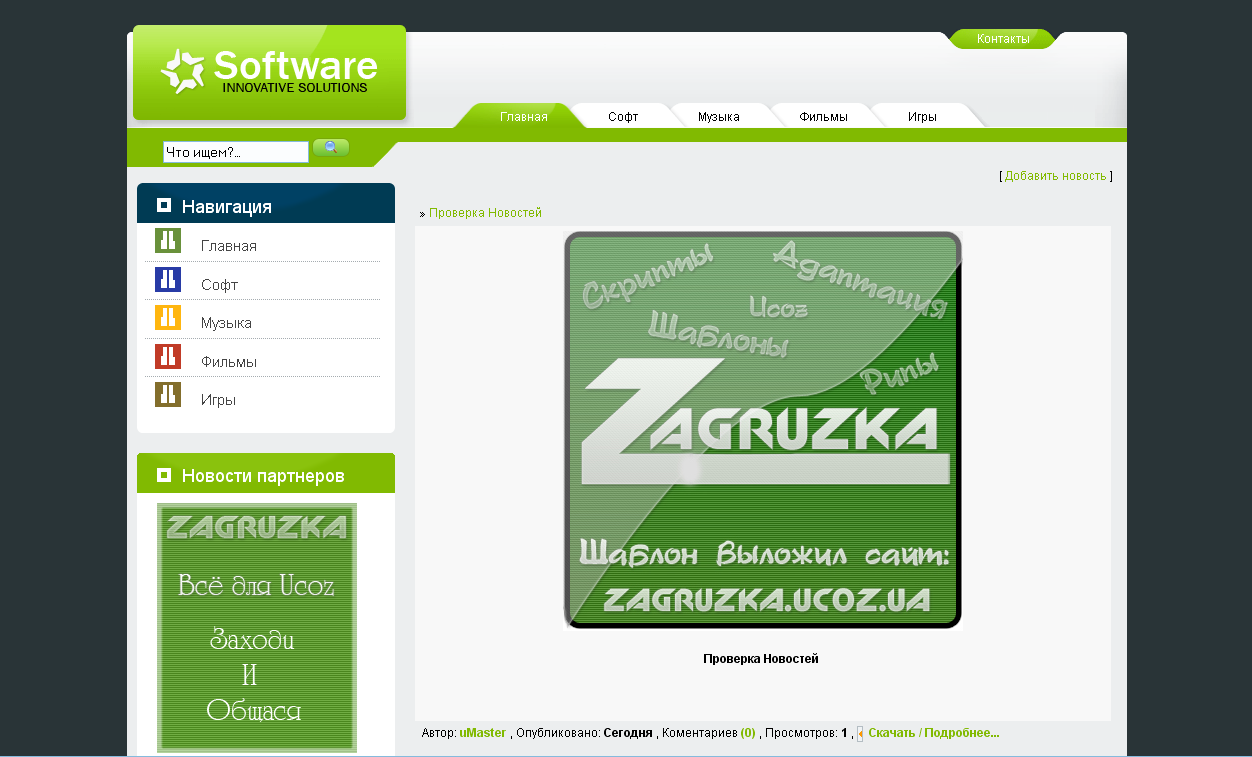This screenshot has width=1252, height=757.
Task: Click the yellow icon beside Музыка
Action: [x=168, y=318]
